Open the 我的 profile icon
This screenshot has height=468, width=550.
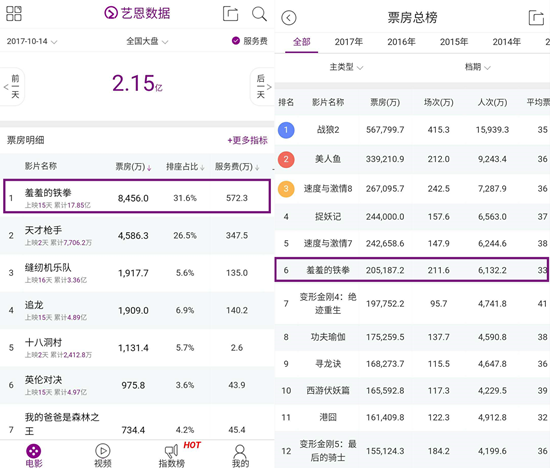click(240, 451)
